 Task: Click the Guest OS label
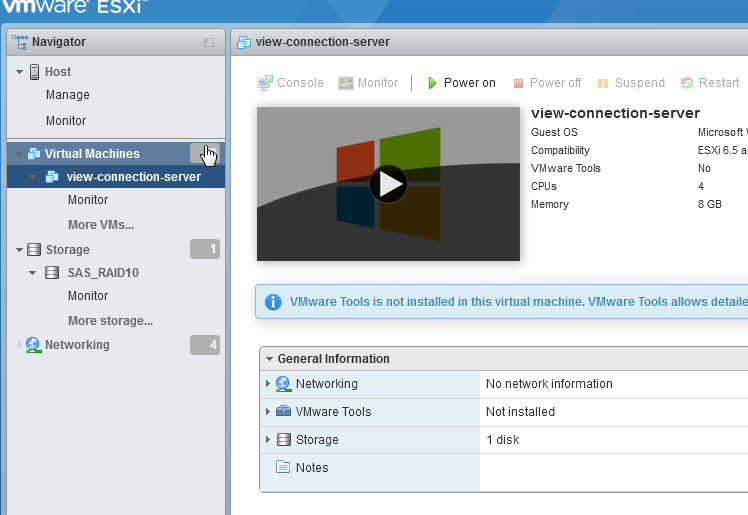pyautogui.click(x=554, y=132)
